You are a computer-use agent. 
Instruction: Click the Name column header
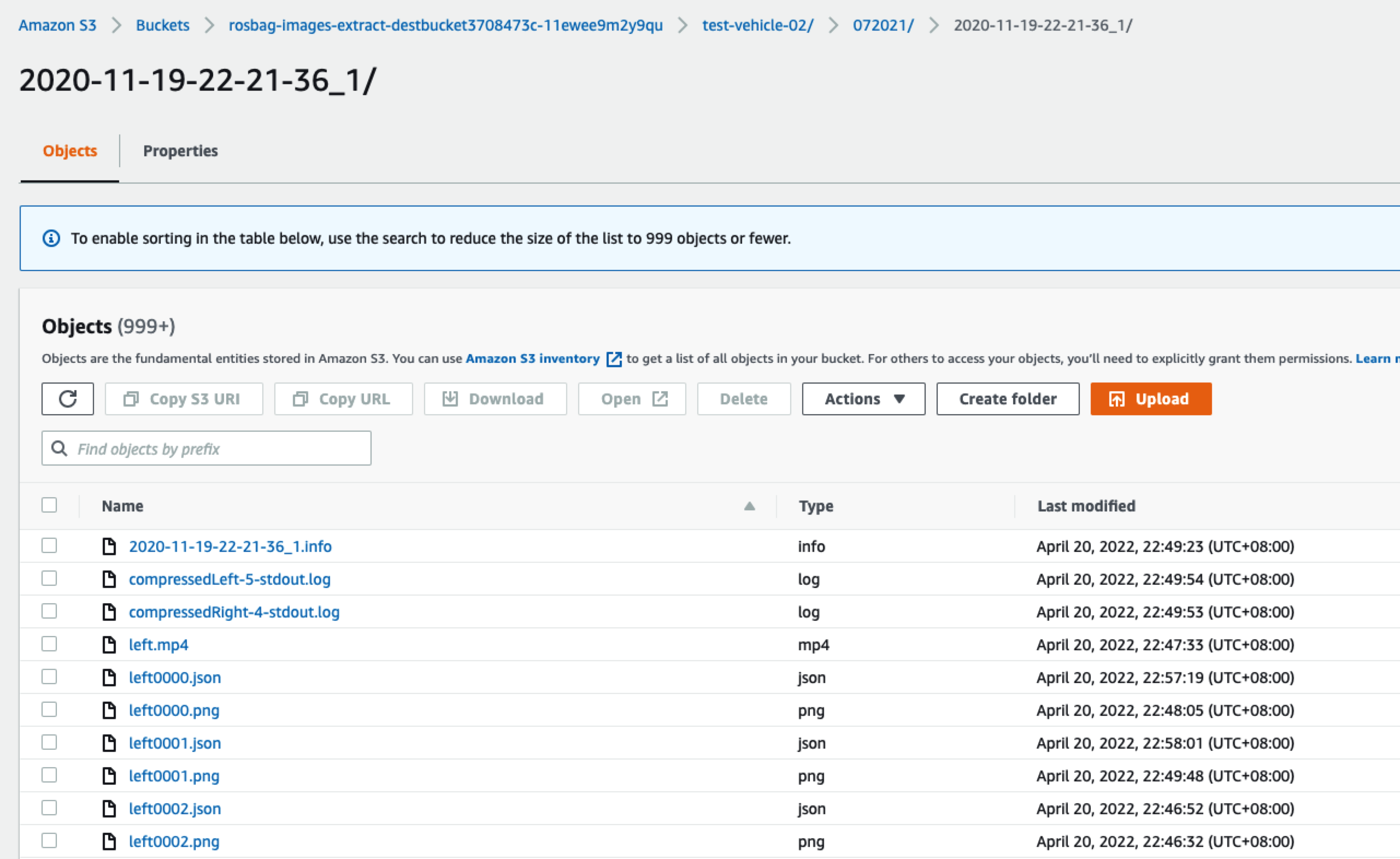tap(122, 505)
